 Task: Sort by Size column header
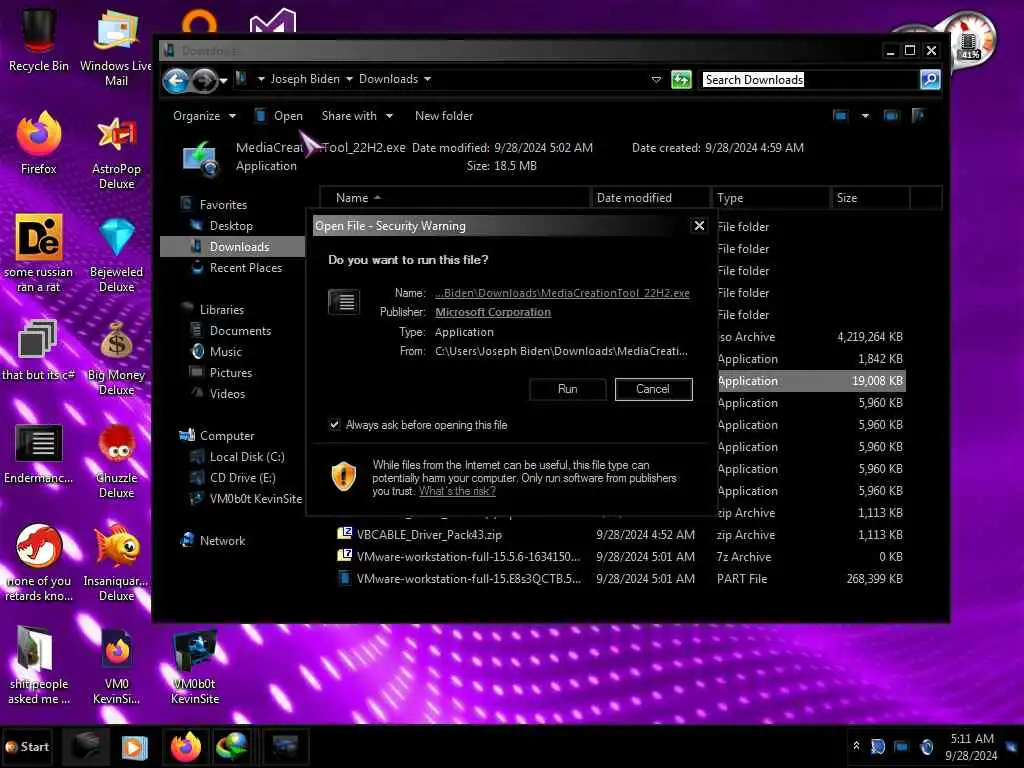click(871, 198)
